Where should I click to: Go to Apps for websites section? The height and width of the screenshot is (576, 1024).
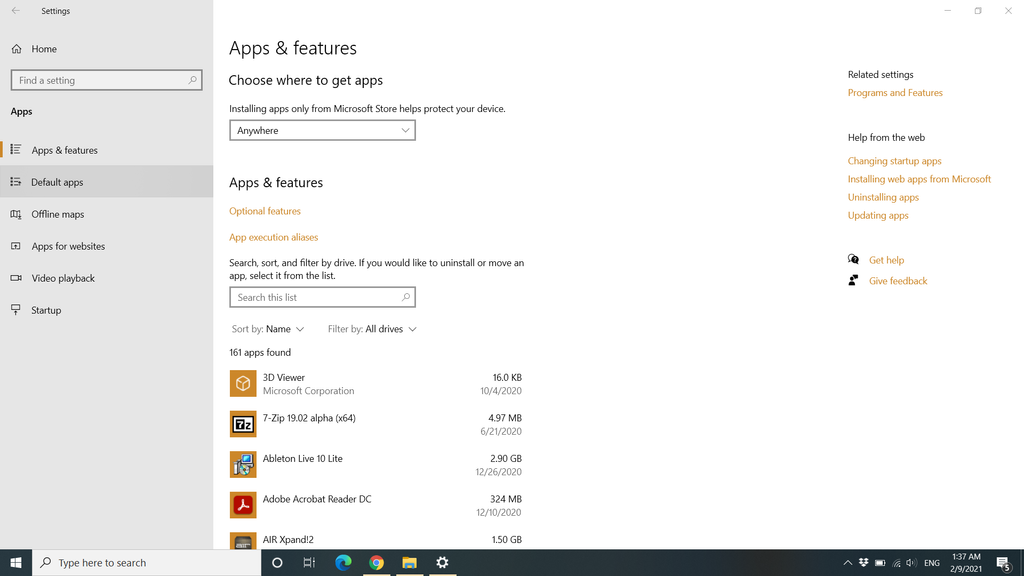tap(66, 246)
